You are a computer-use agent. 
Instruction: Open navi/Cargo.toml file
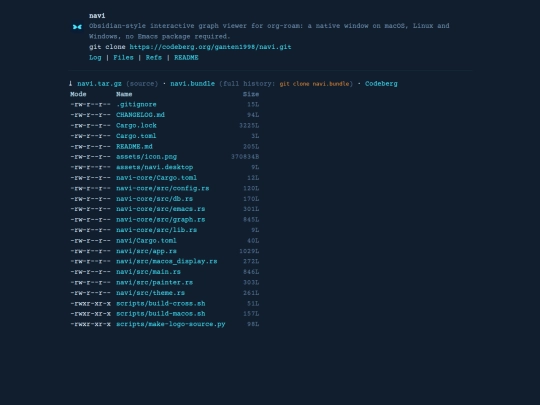point(146,241)
